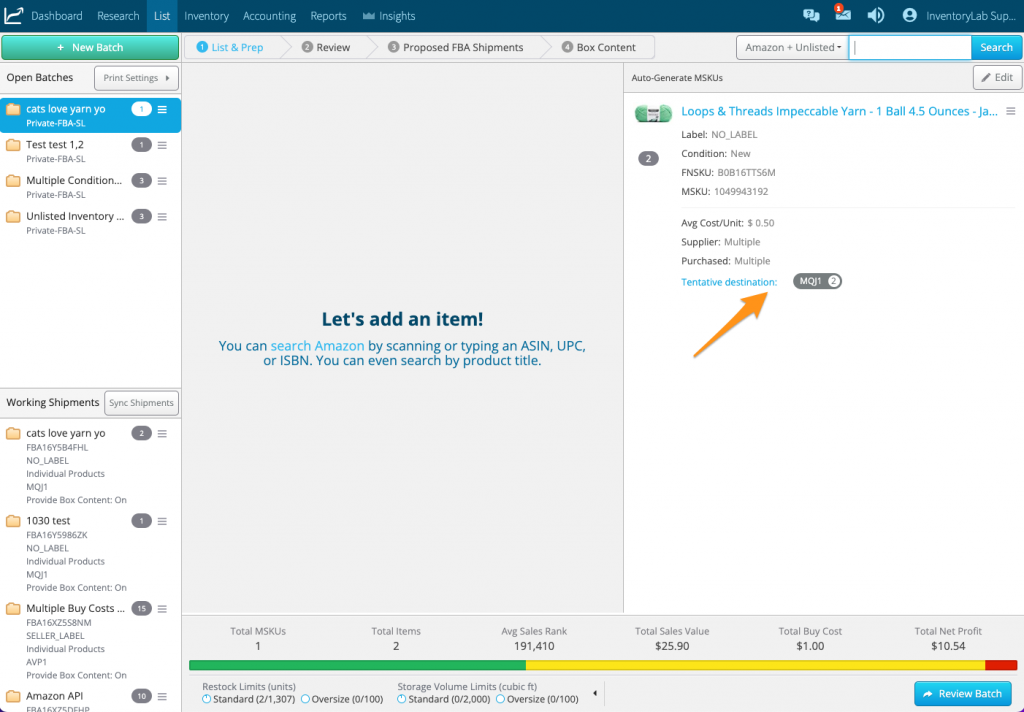Screen dimensions: 1024x712
Task: Click folder icon of '1030 test' shipment
Action: 13,521
